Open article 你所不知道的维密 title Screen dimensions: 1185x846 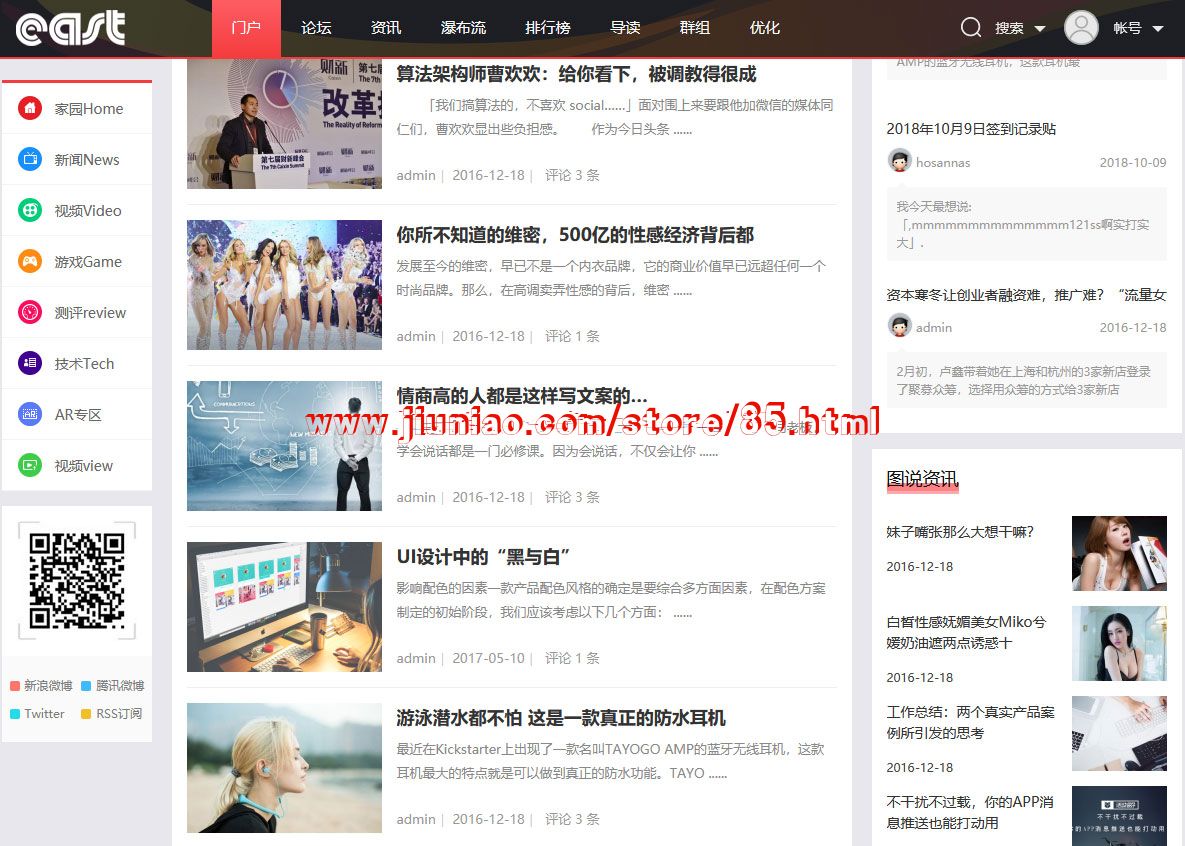(x=575, y=235)
